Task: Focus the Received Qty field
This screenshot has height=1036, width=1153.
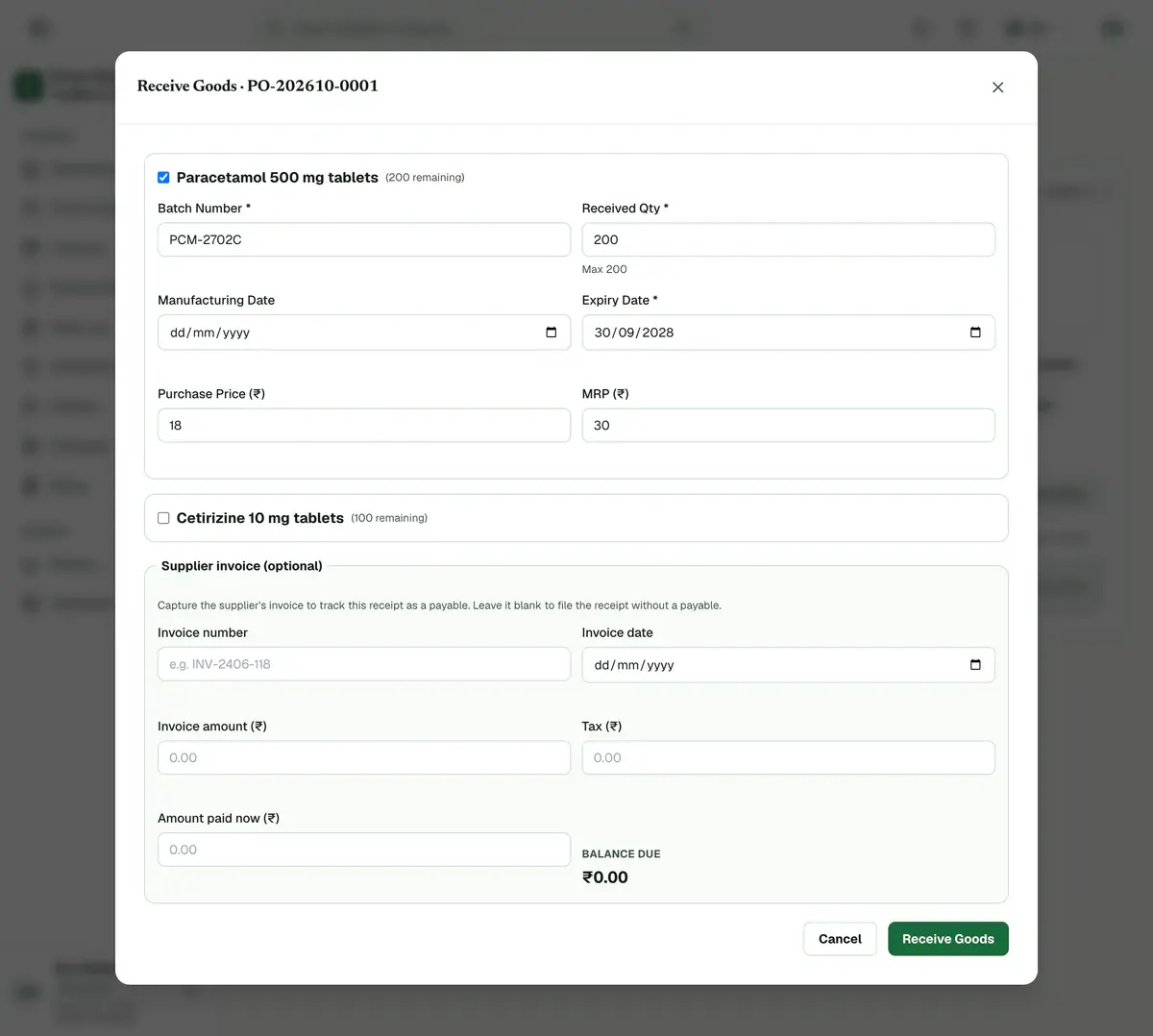Action: pyautogui.click(x=789, y=240)
